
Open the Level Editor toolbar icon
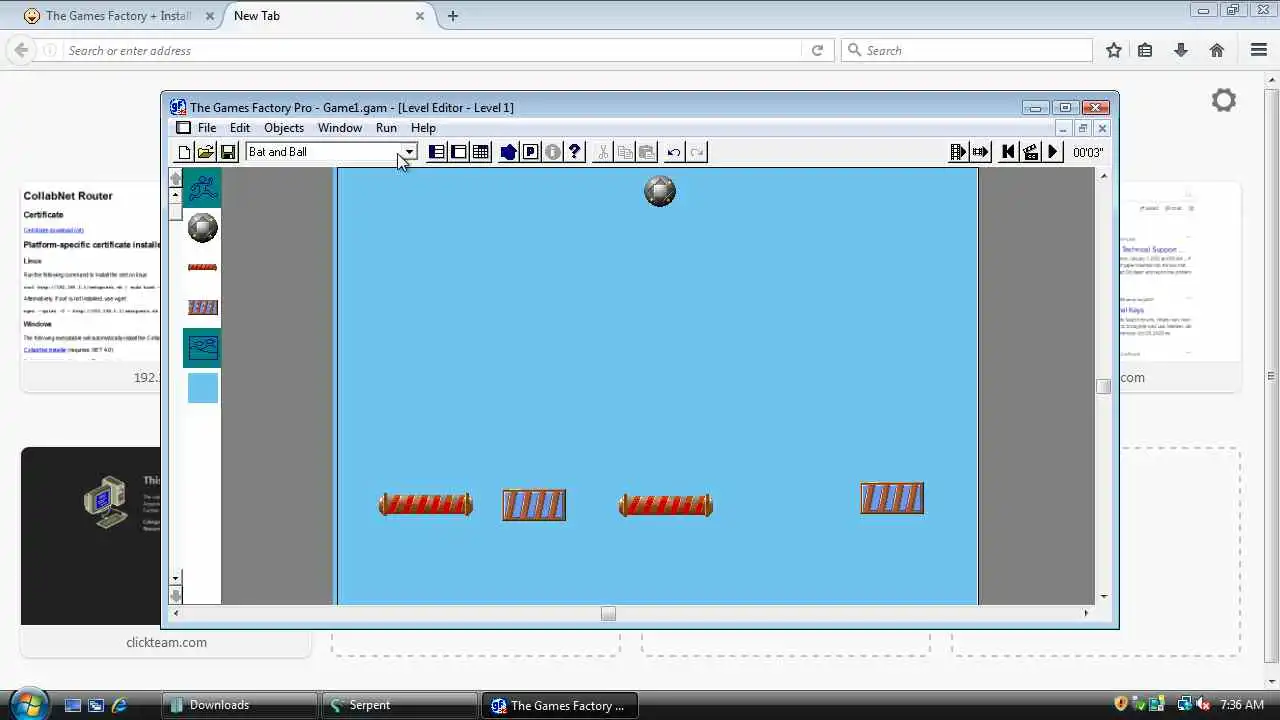[x=459, y=152]
